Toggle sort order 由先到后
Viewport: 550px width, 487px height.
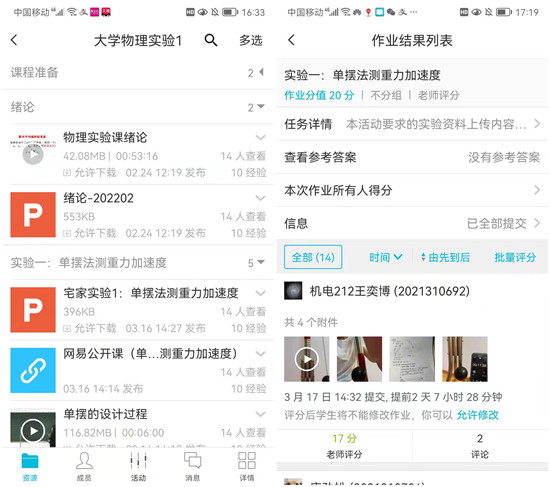[x=445, y=257]
